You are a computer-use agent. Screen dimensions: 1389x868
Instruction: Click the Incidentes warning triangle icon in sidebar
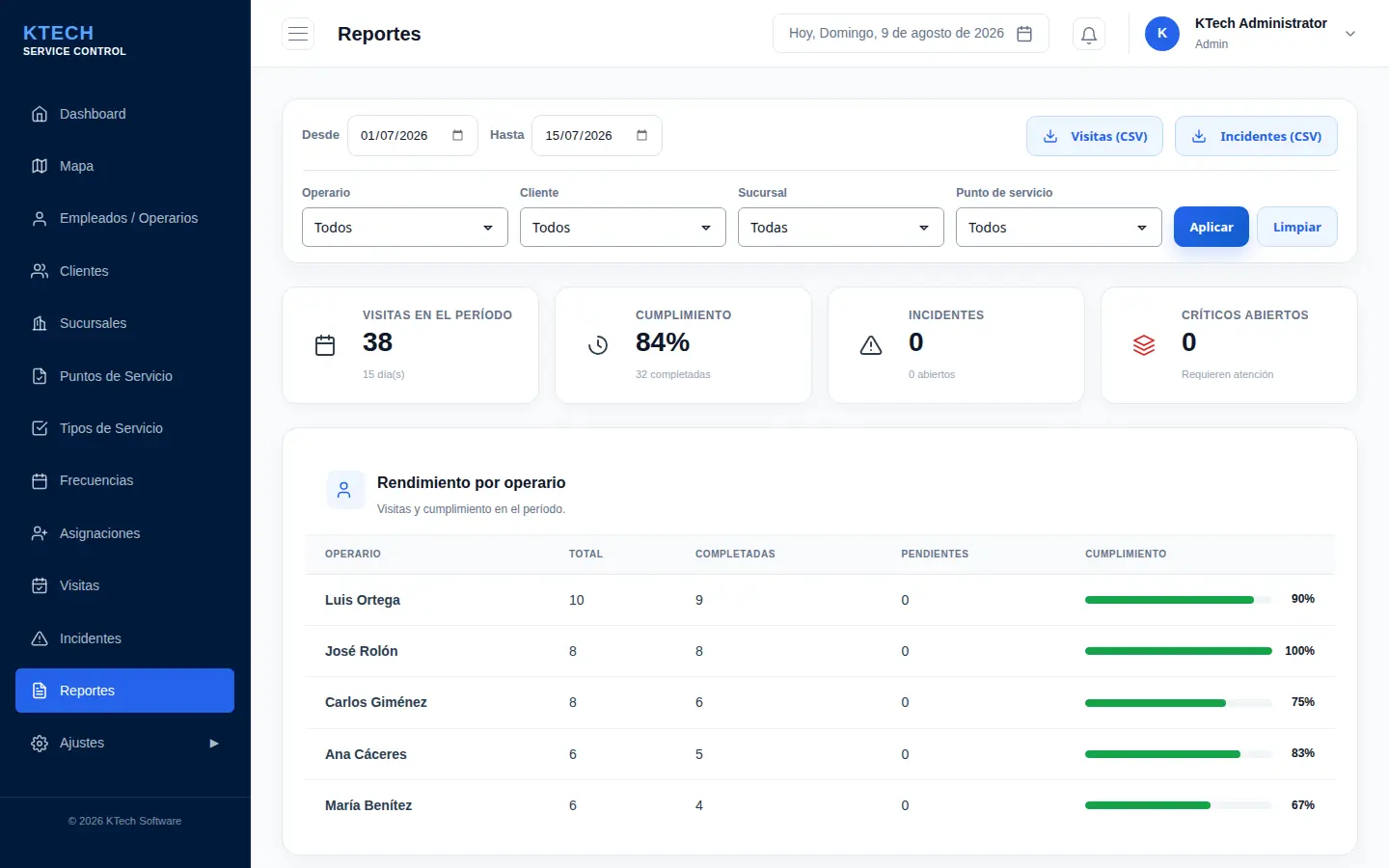pos(40,638)
